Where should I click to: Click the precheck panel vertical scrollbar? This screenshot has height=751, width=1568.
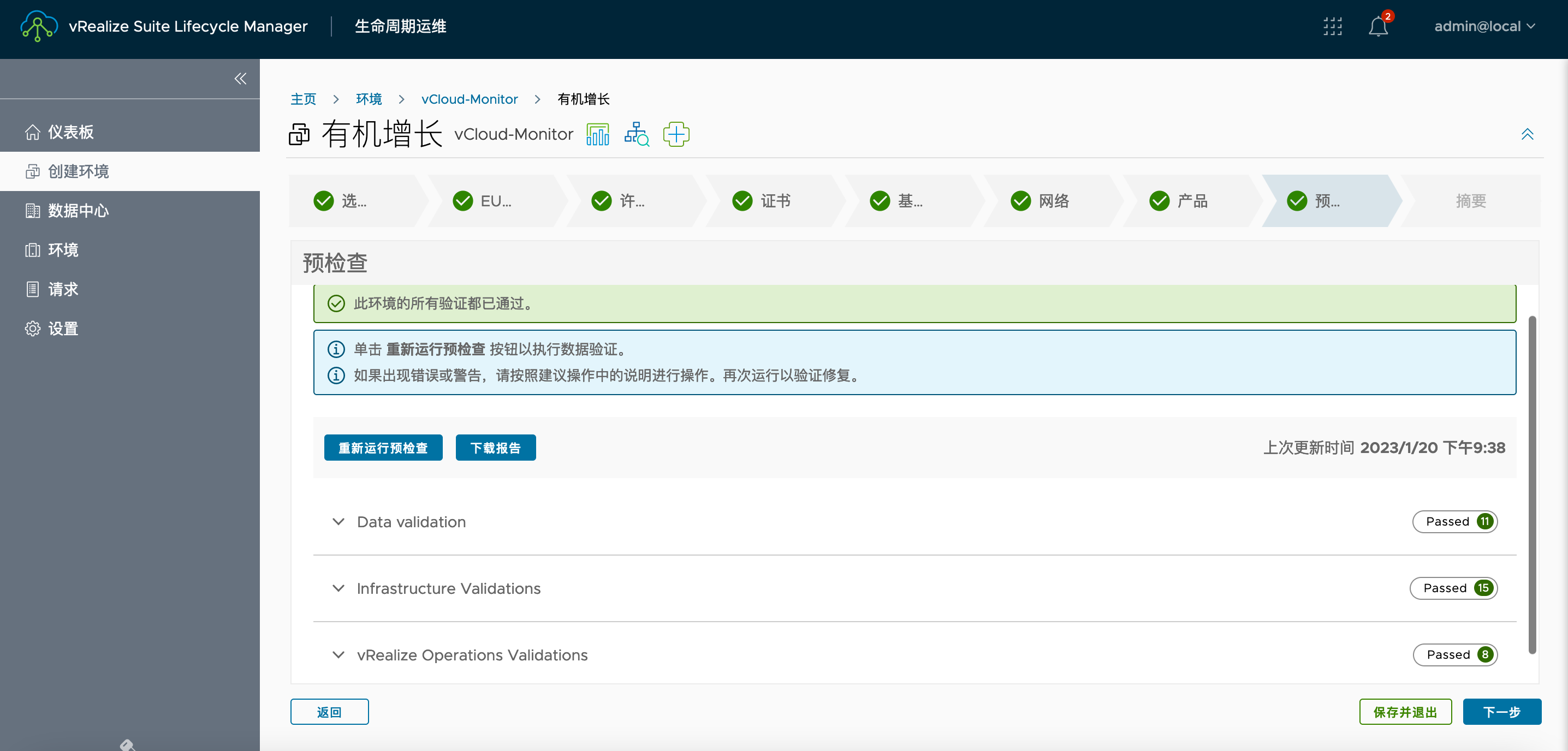pos(1531,485)
